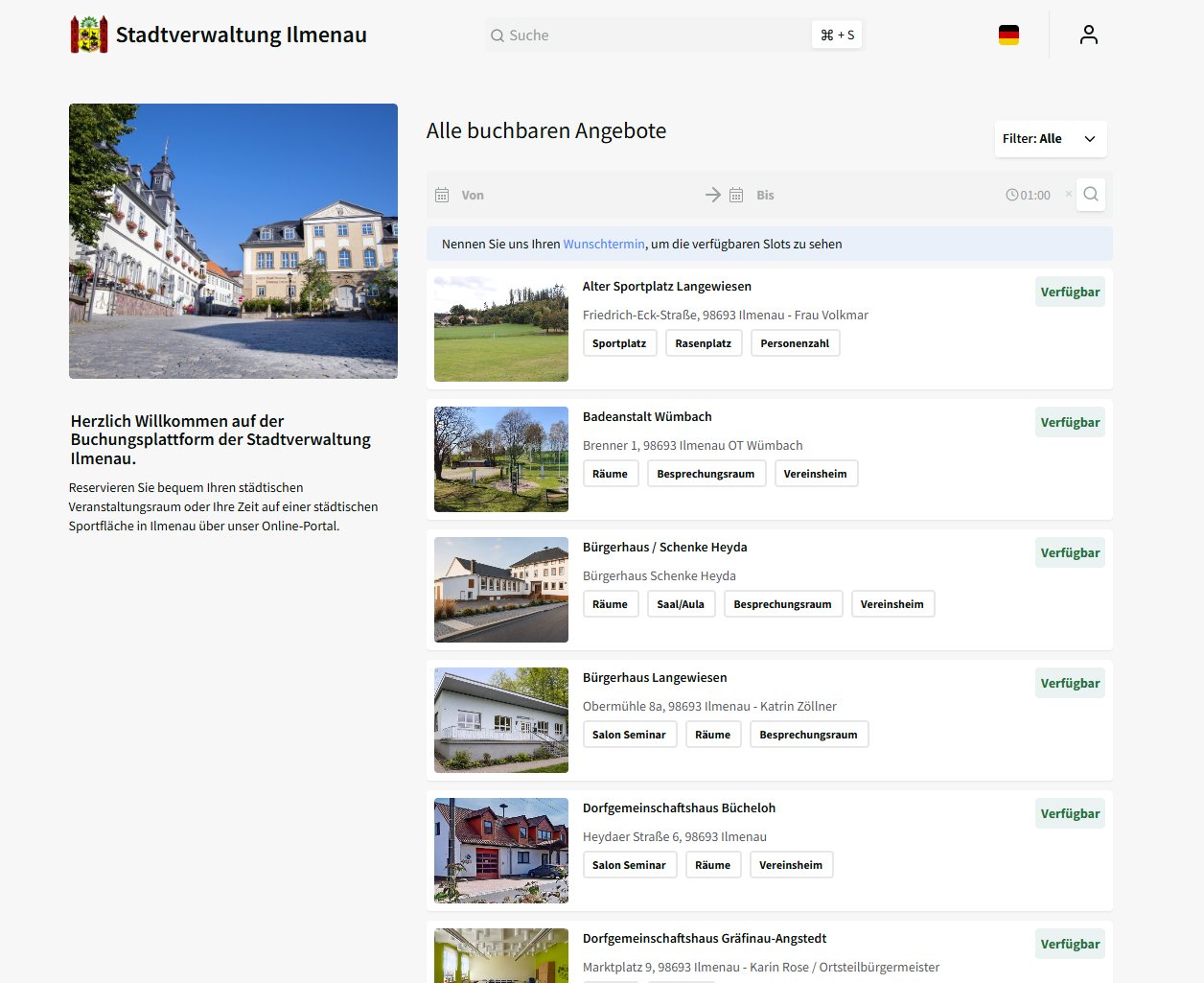Open Bürgerhaus / Schenke Heyda thumbnail
The width and height of the screenshot is (1204, 983).
(x=501, y=590)
